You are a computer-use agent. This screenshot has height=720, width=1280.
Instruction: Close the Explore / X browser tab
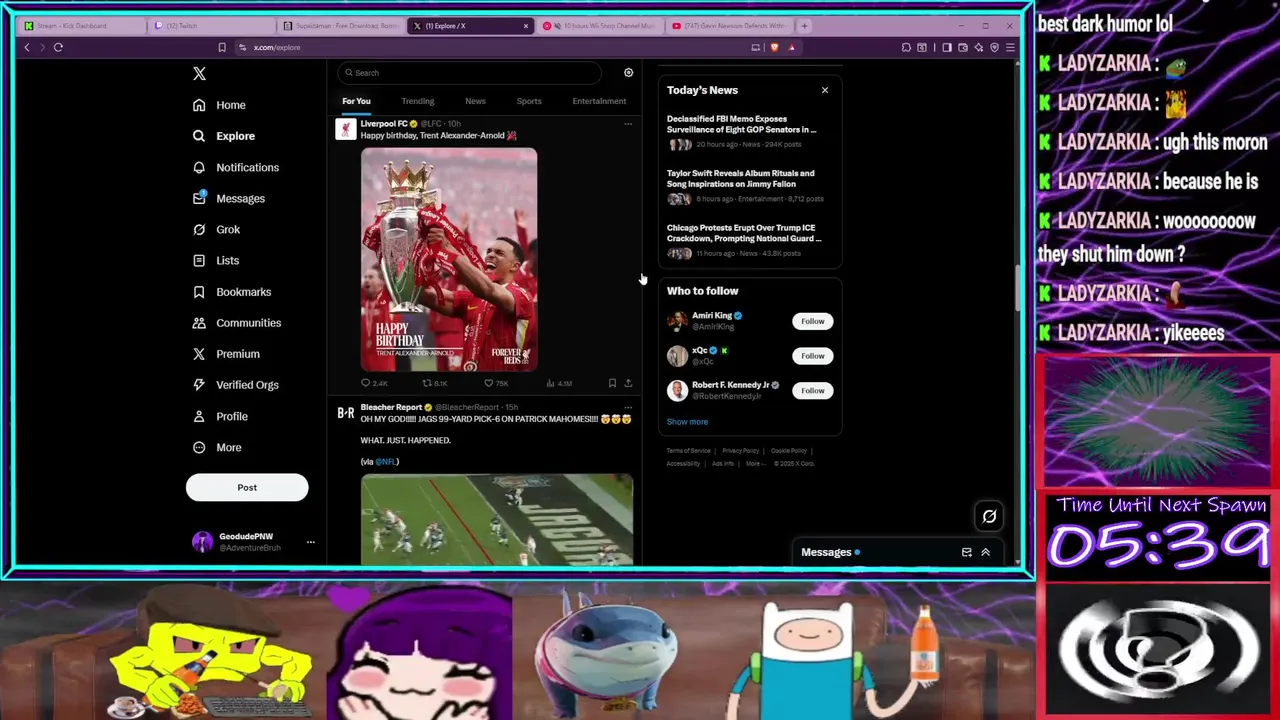click(526, 26)
